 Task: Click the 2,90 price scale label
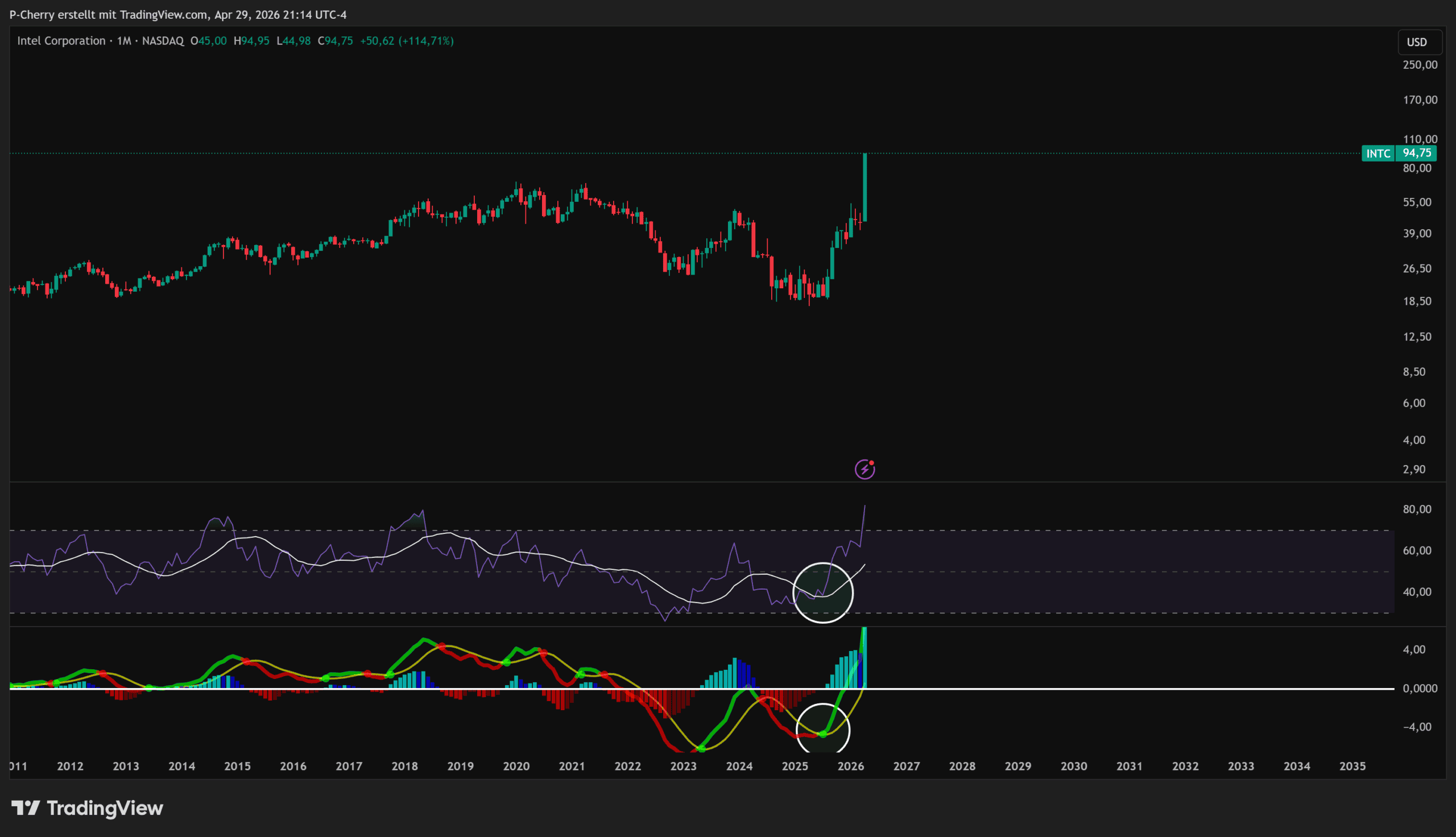(x=1413, y=469)
